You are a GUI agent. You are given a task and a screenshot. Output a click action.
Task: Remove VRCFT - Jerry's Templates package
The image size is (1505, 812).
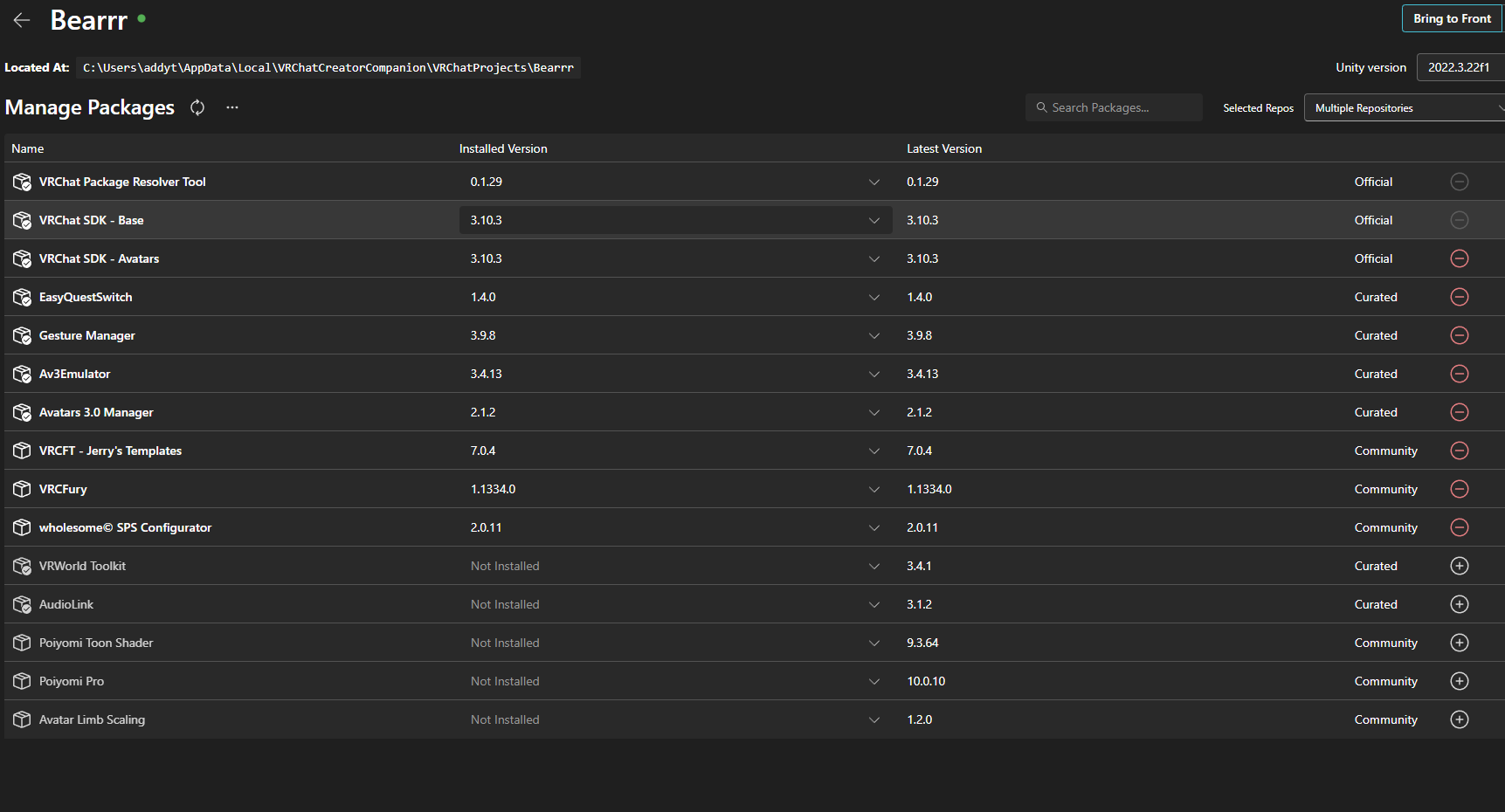1459,451
